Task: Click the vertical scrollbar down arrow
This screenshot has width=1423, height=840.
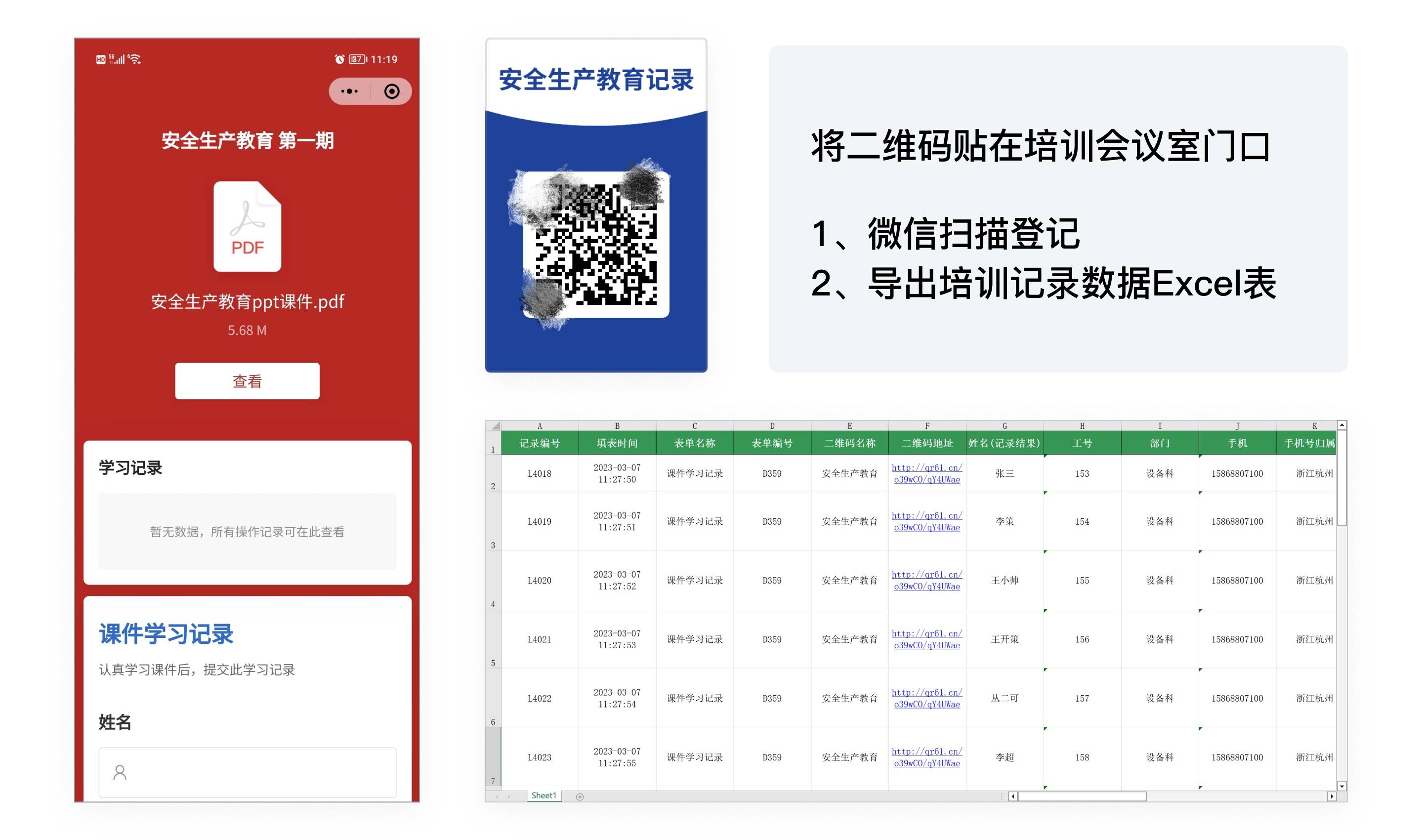Action: (1341, 786)
